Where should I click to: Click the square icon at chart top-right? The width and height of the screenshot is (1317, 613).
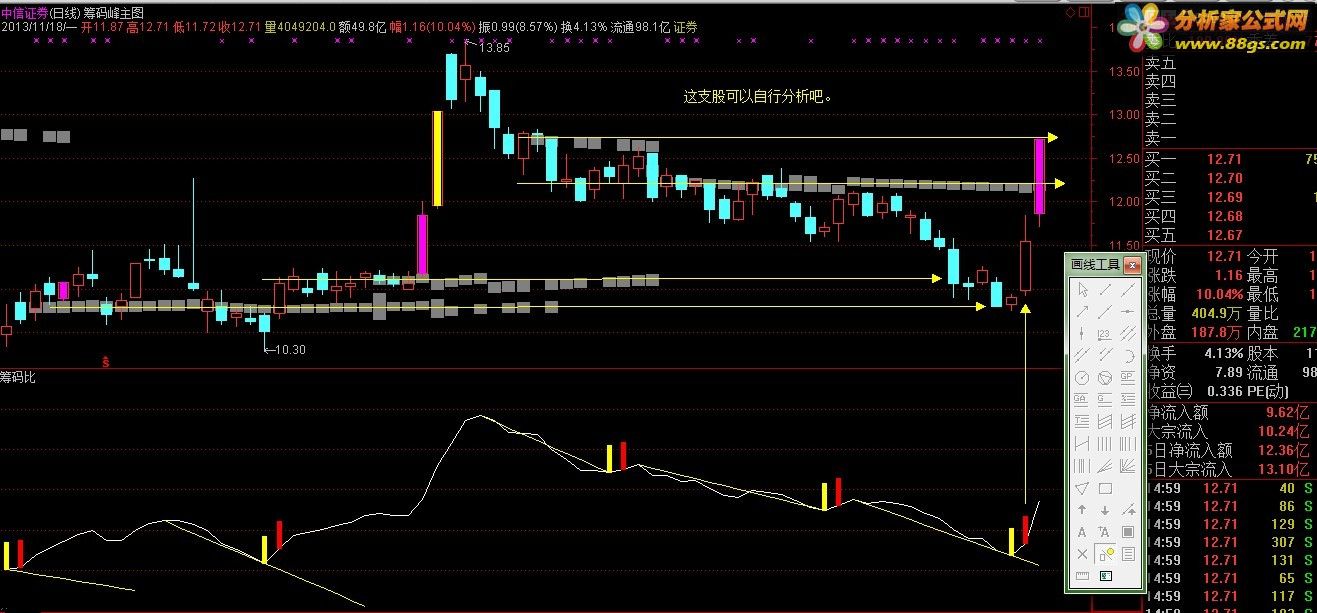point(1083,12)
